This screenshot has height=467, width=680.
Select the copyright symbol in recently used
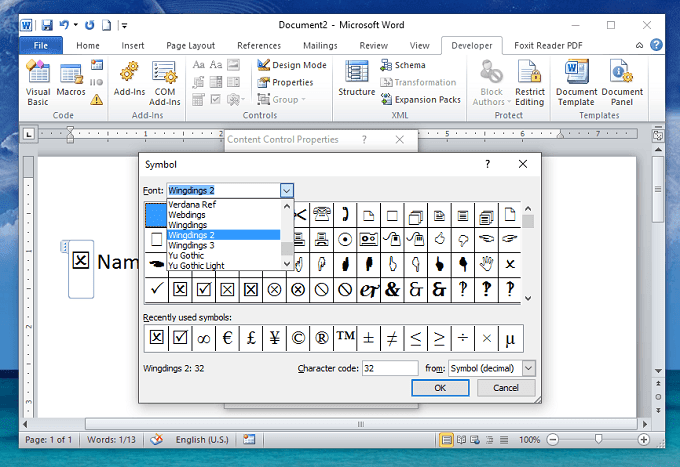point(298,338)
